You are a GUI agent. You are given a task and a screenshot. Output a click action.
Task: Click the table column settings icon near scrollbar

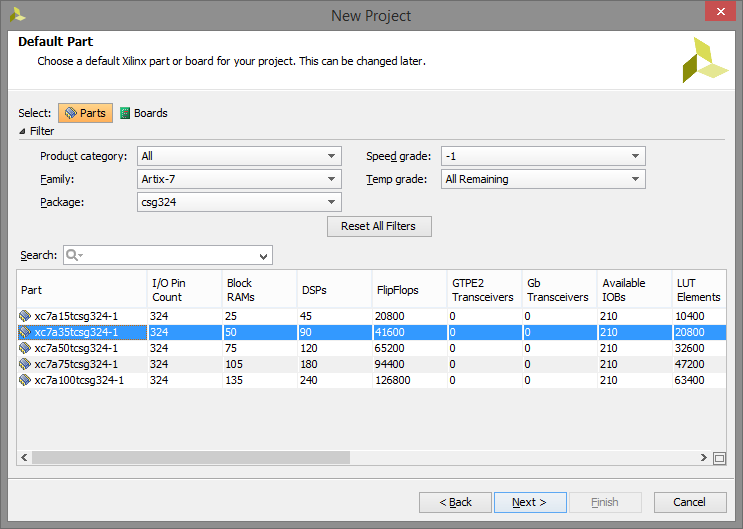pyautogui.click(x=719, y=458)
